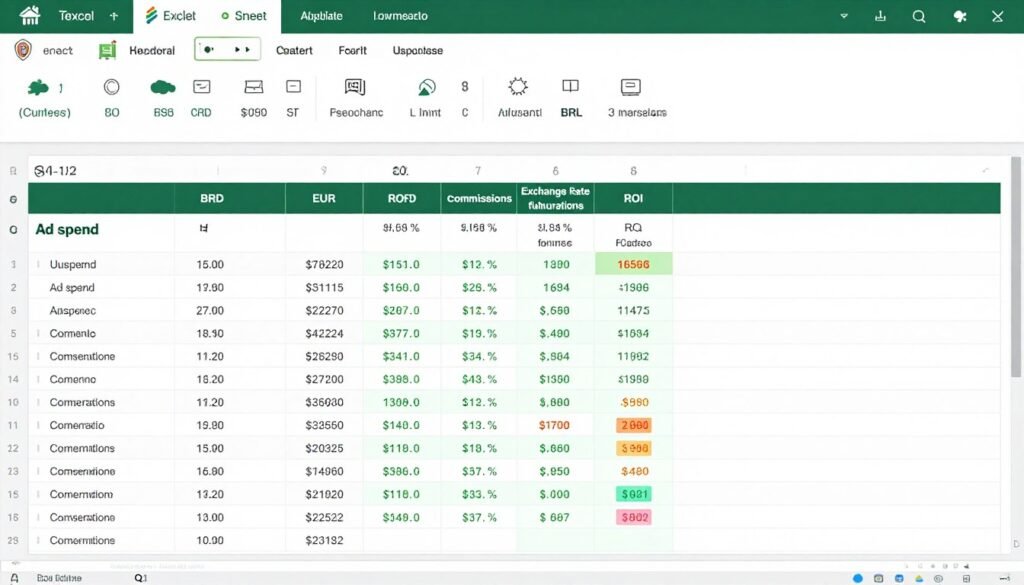Open search using the magnifier icon
The image size is (1024, 585).
click(919, 16)
